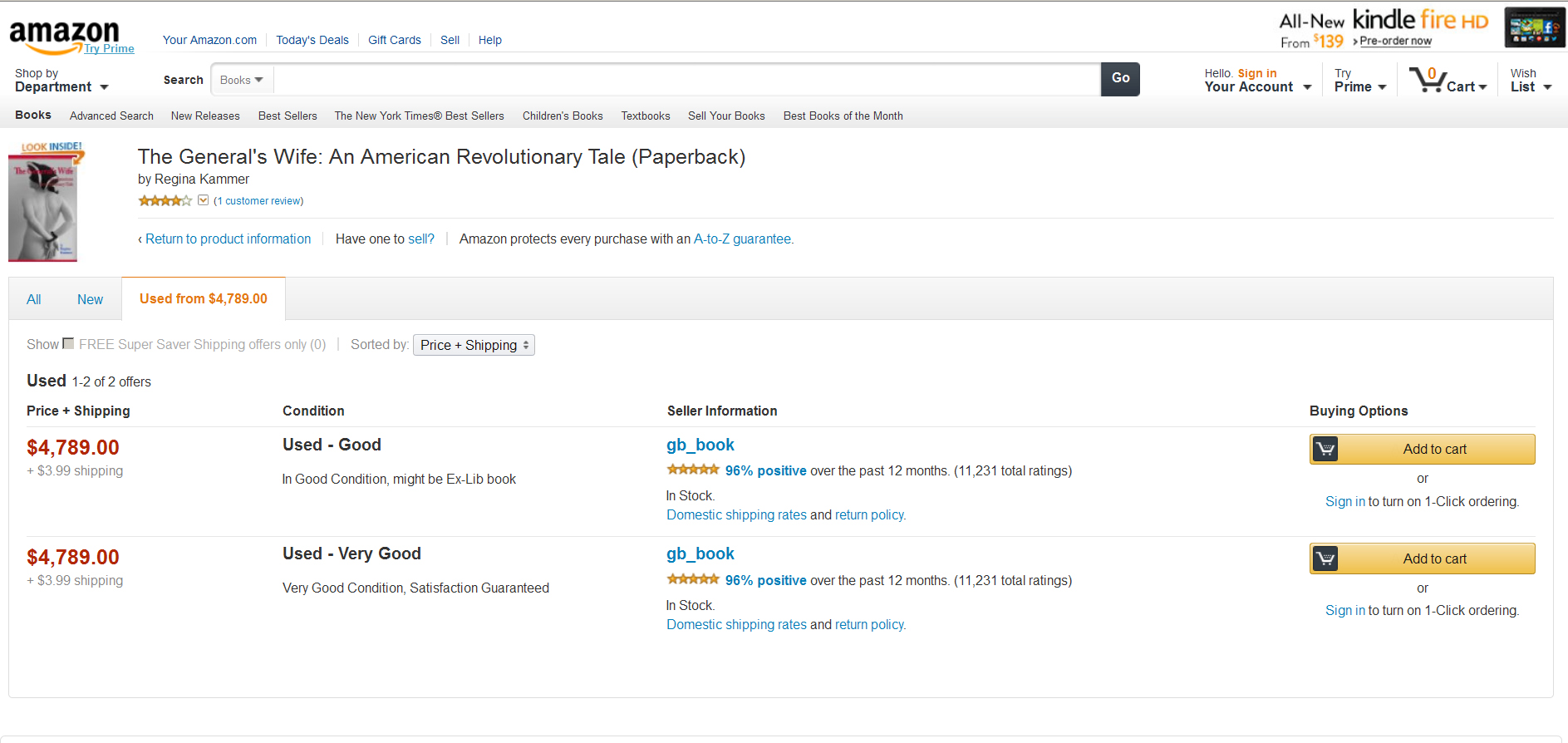Switch to the New offers tab
The image size is (1568, 743).
[x=91, y=299]
